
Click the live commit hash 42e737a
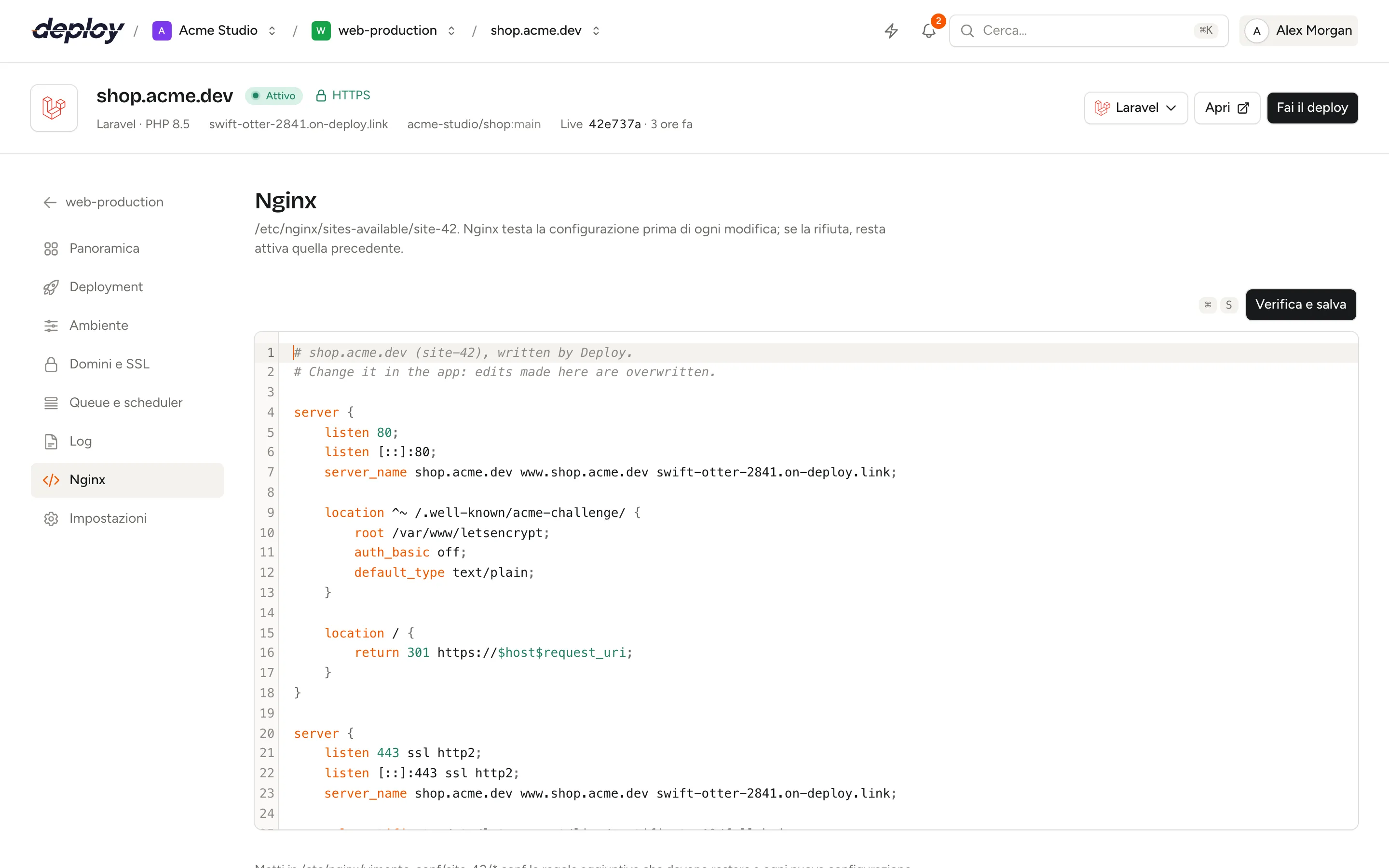pyautogui.click(x=615, y=124)
